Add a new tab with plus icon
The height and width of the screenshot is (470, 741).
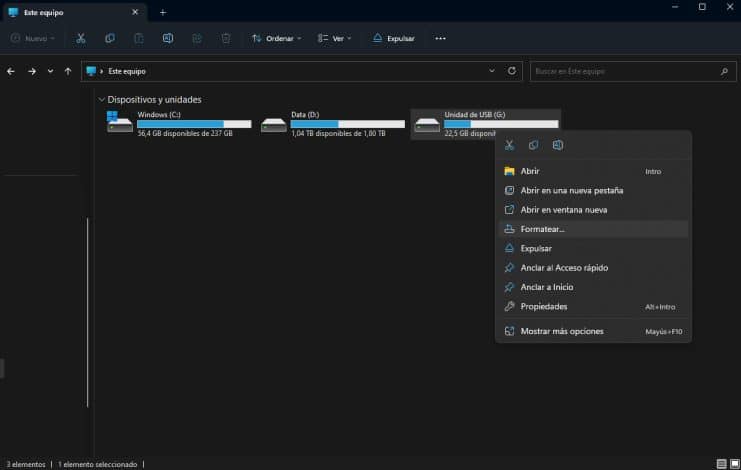pyautogui.click(x=163, y=12)
